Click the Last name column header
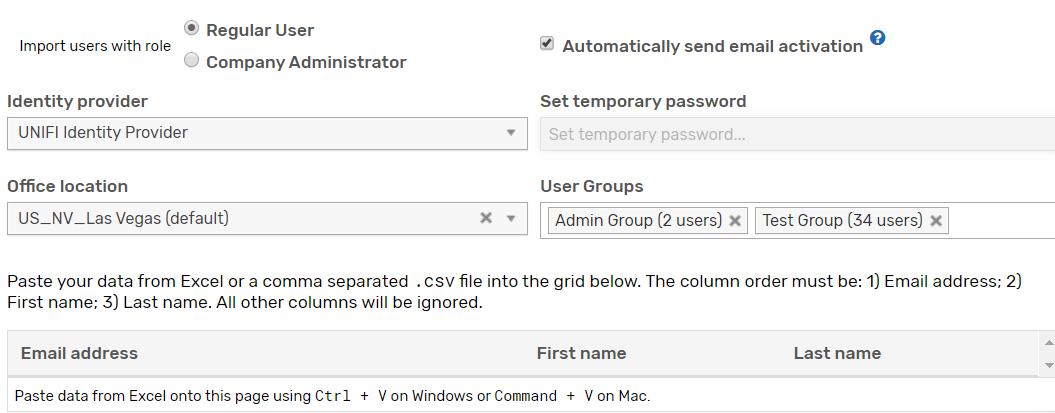Viewport: 1055px width, 413px height. (x=837, y=353)
